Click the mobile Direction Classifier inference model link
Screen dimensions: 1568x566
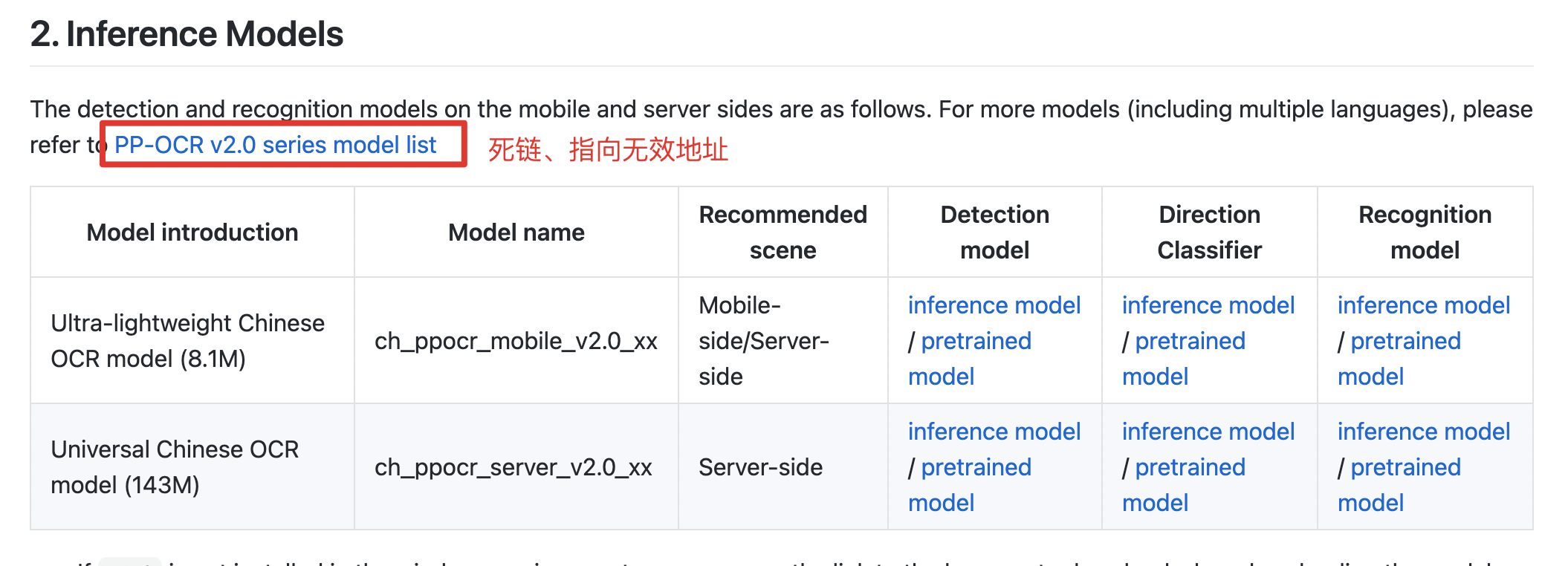point(1208,305)
